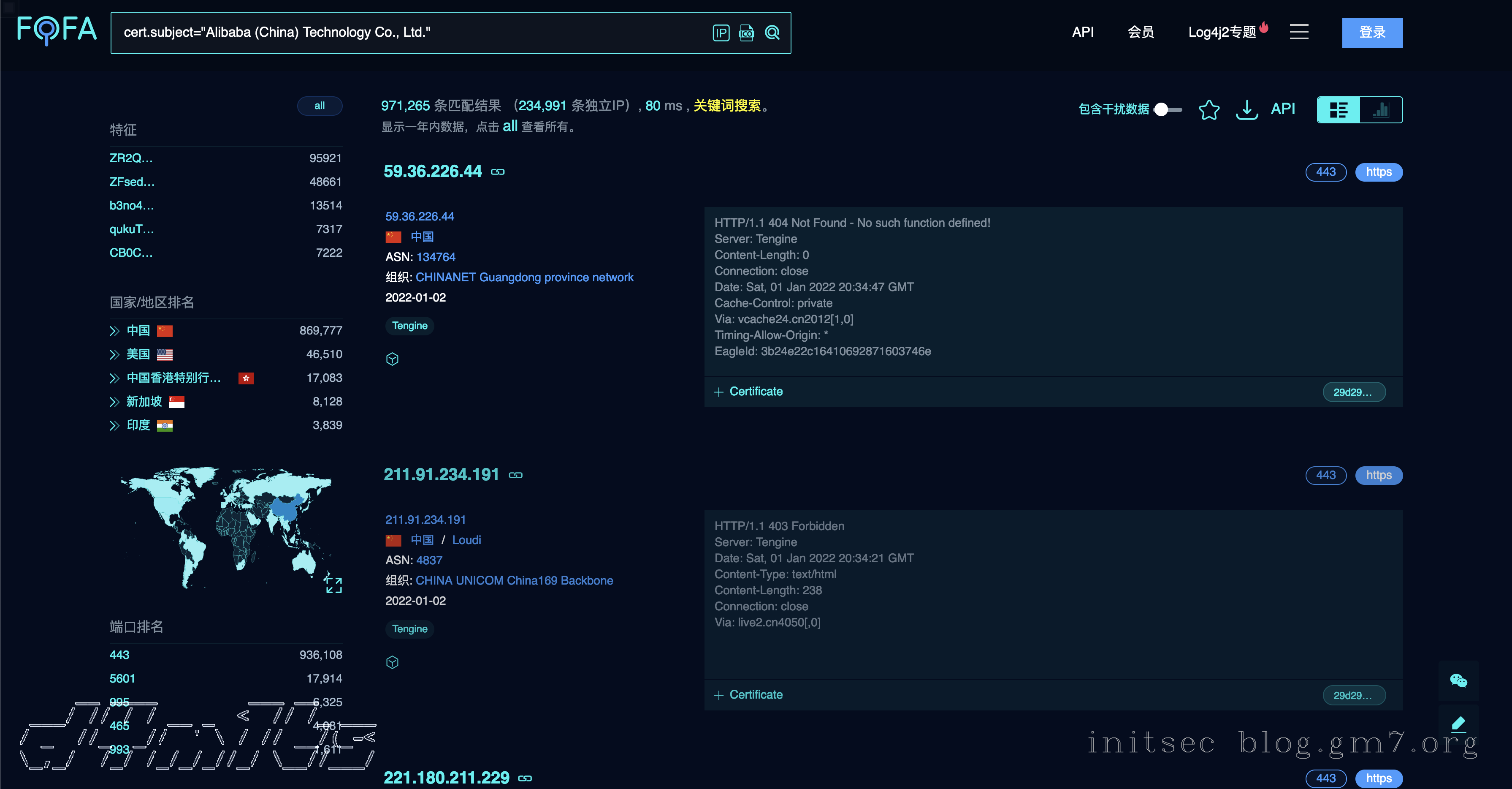Open the Log4j2专题 menu item

tap(1222, 33)
